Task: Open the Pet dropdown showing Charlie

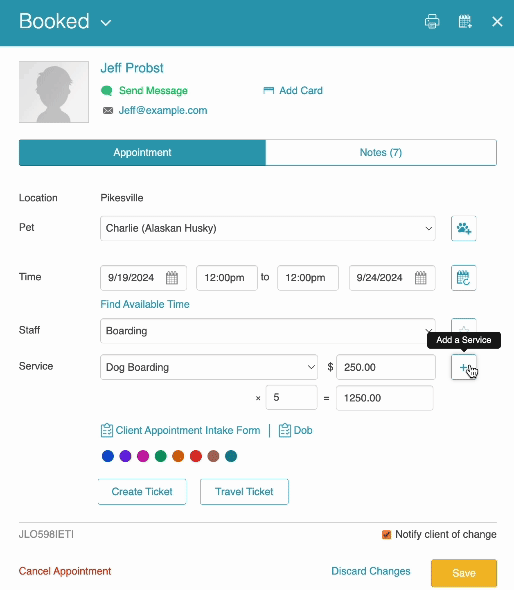Action: click(268, 228)
